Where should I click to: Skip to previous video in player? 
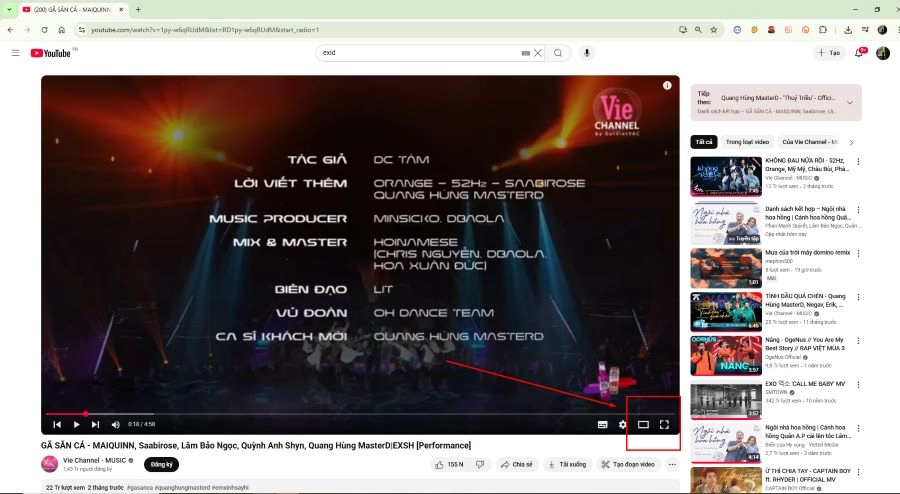[x=57, y=425]
